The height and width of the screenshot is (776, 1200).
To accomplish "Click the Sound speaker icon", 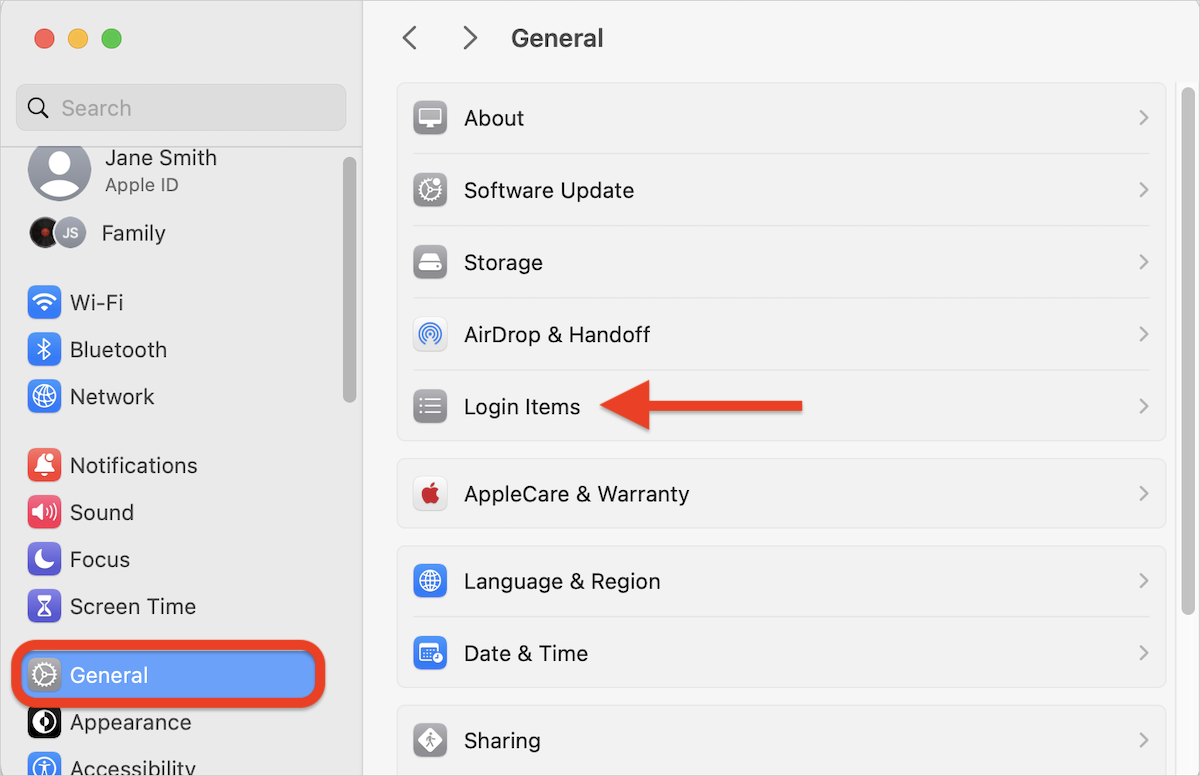I will [x=44, y=513].
